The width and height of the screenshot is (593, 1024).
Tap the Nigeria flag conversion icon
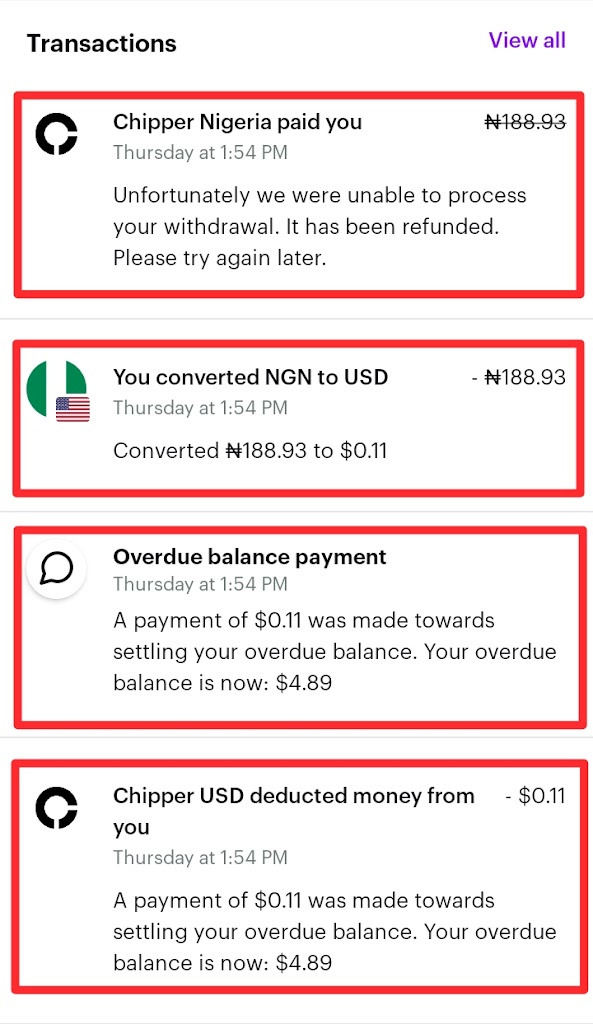pyautogui.click(x=56, y=389)
